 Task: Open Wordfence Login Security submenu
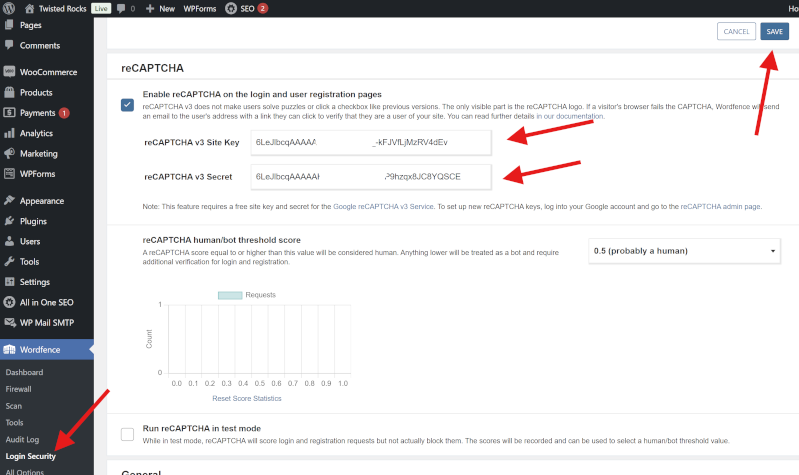(x=31, y=456)
